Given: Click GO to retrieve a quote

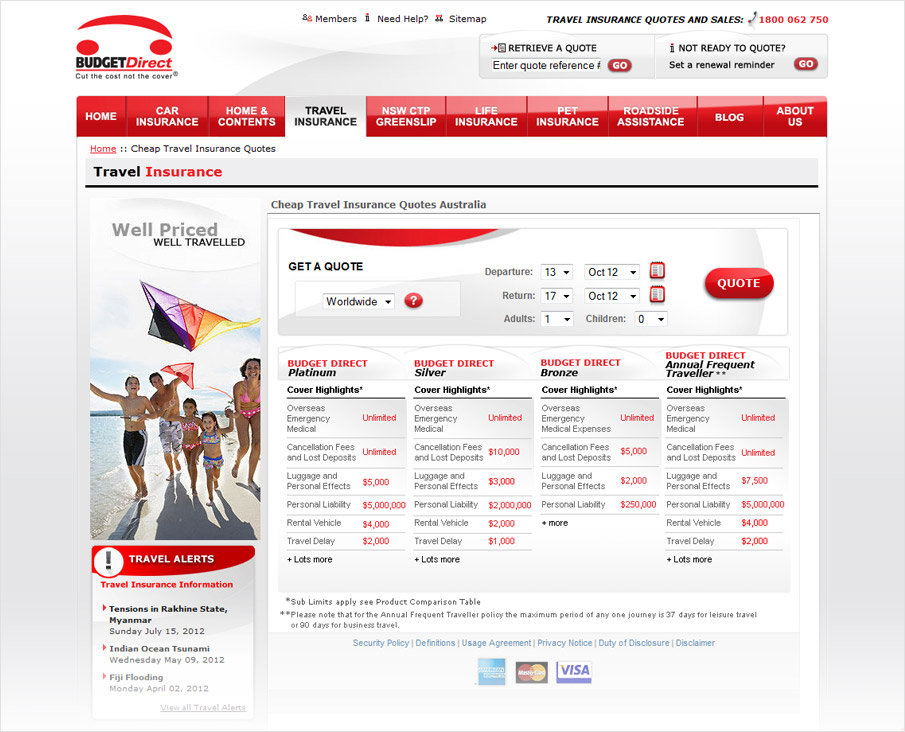Looking at the screenshot, I should [619, 64].
